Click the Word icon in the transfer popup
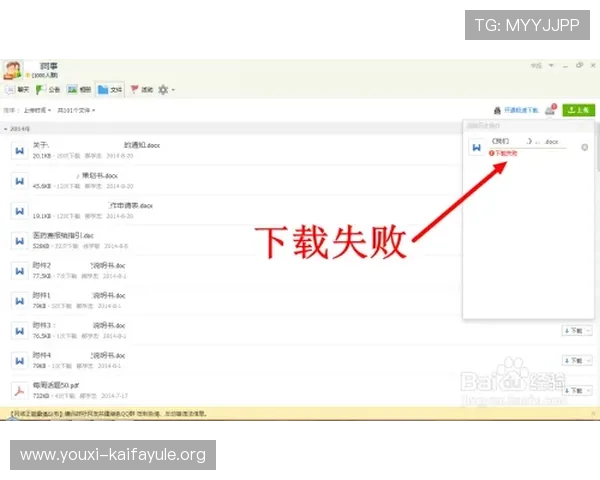This screenshot has width=600, height=480. click(477, 147)
